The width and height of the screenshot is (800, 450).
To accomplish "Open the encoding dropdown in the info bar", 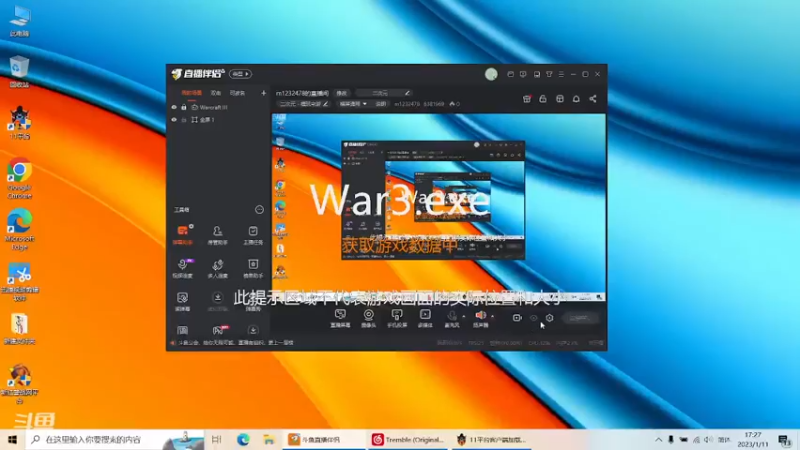I will coord(353,104).
